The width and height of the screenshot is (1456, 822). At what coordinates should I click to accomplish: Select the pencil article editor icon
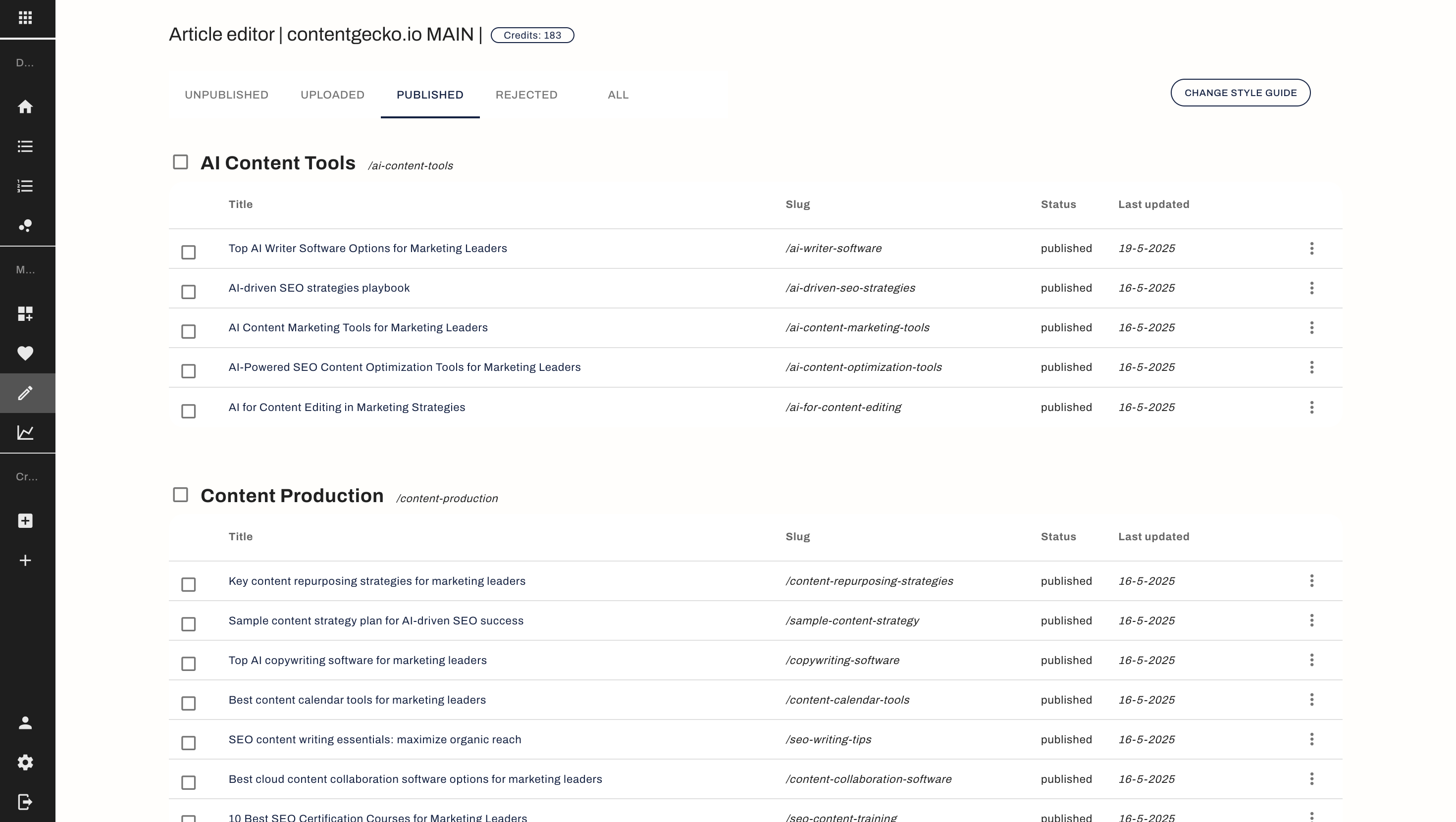[x=25, y=393]
